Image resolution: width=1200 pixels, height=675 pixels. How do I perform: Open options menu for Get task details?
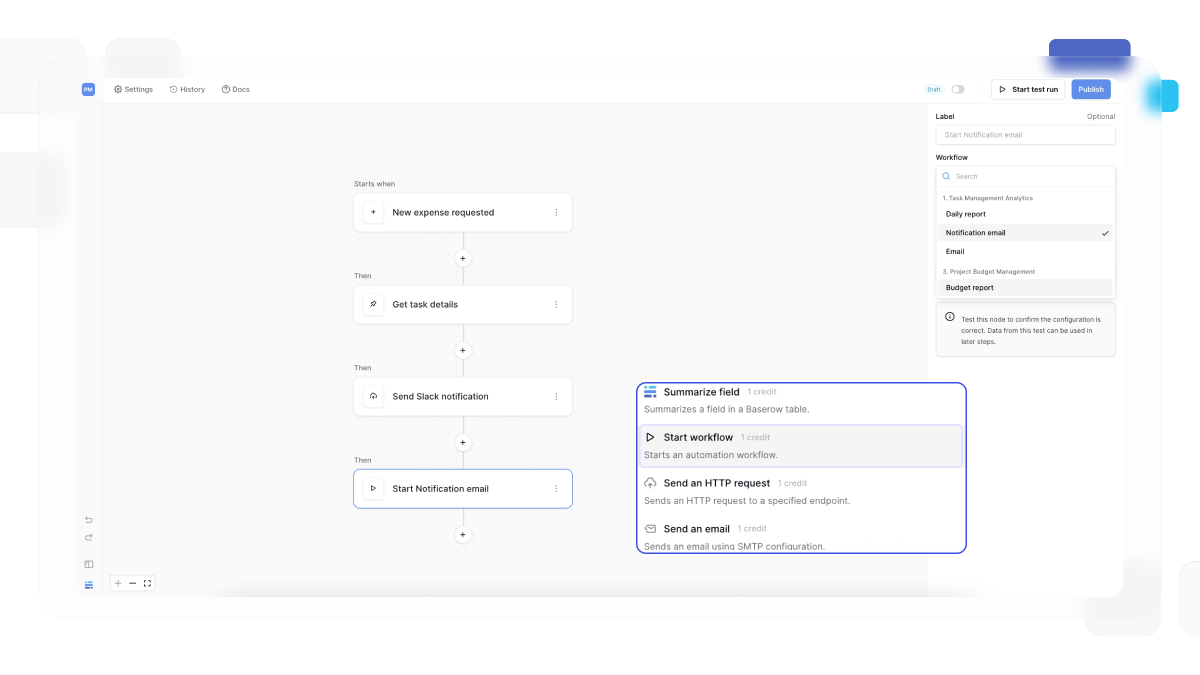pos(556,304)
